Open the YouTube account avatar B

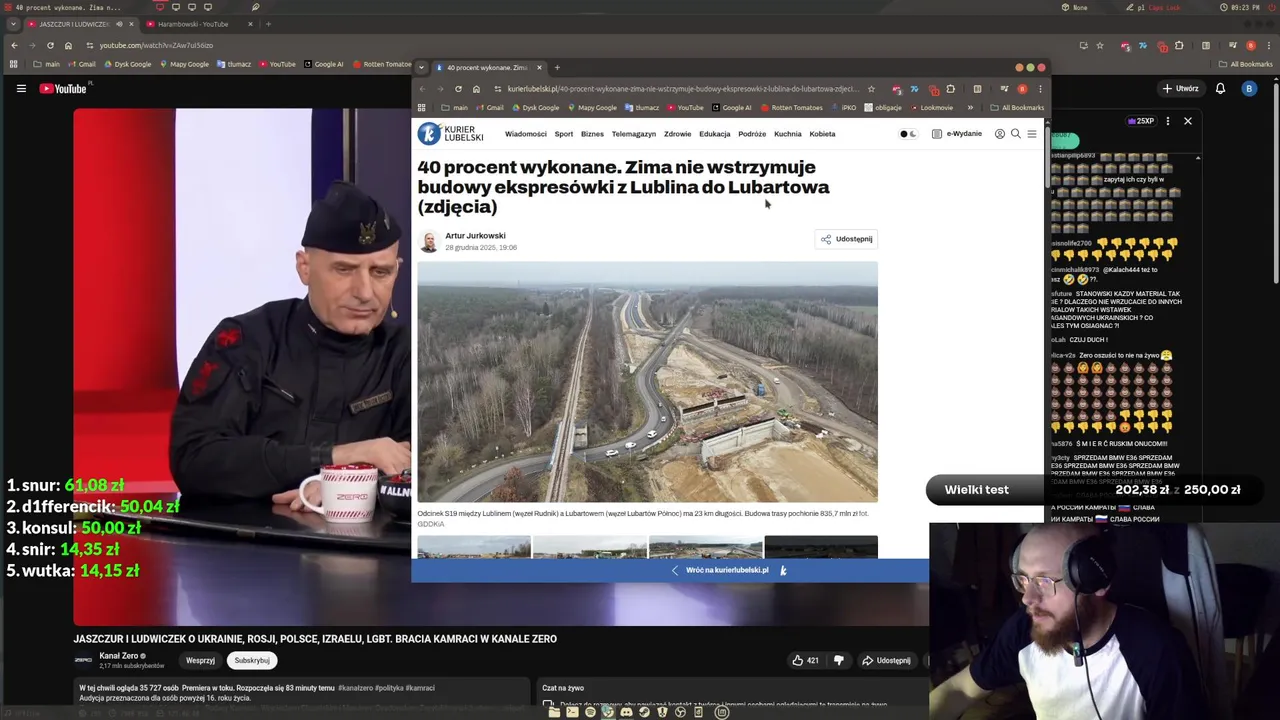pyautogui.click(x=1249, y=88)
